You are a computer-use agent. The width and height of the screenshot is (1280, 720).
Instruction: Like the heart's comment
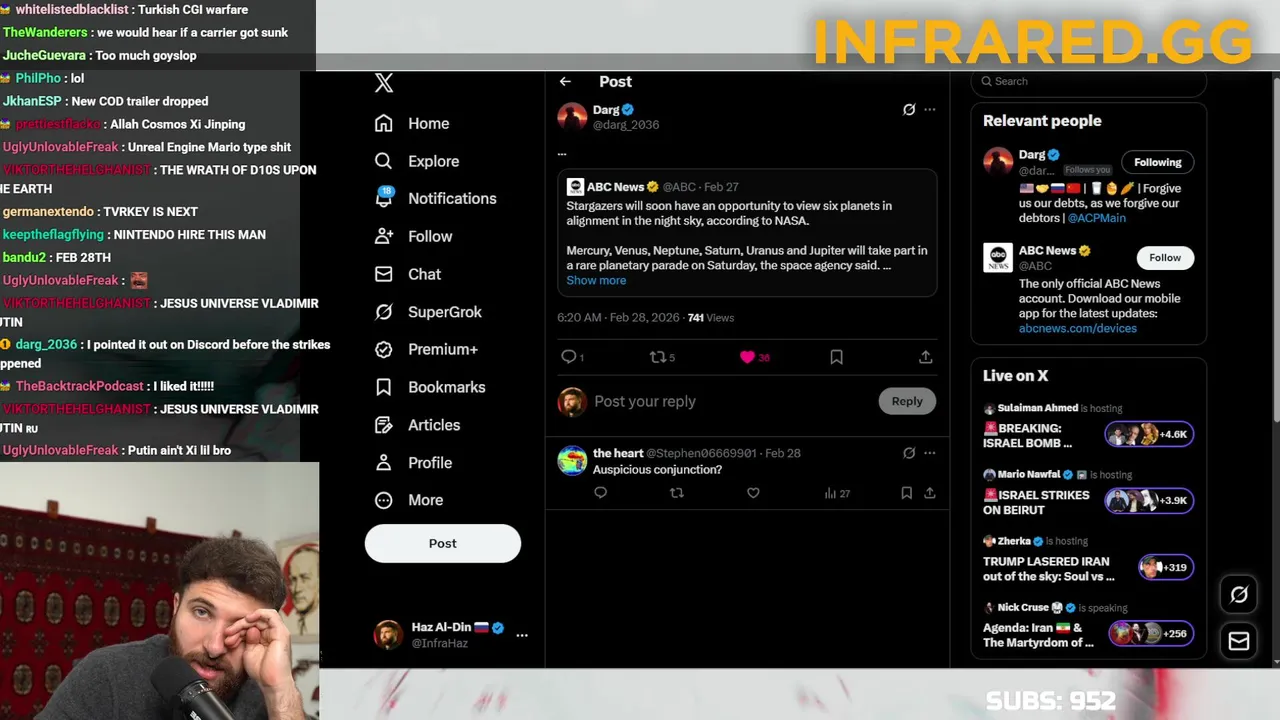click(x=753, y=493)
